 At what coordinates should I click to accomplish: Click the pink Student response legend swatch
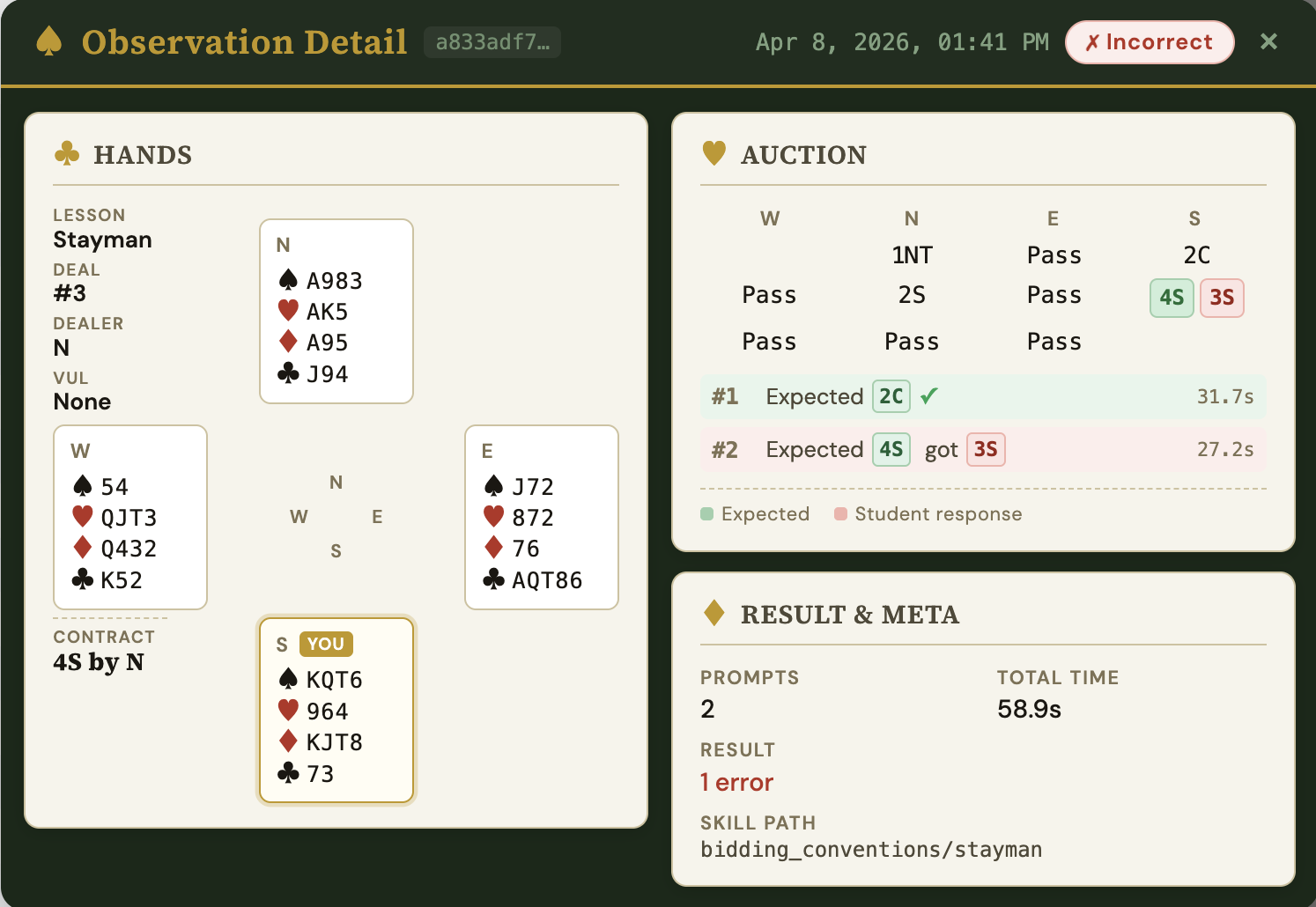840,514
